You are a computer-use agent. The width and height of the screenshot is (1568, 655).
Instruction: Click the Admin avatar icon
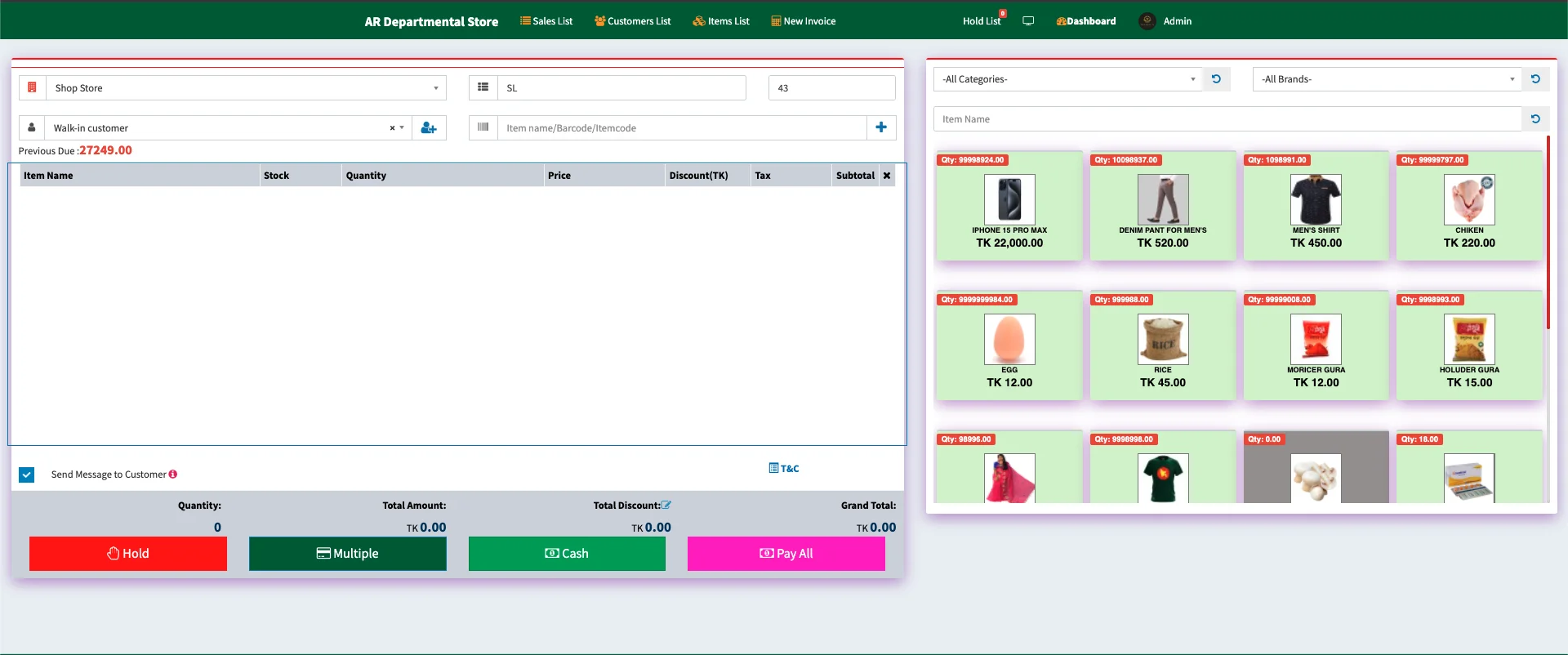click(1147, 21)
